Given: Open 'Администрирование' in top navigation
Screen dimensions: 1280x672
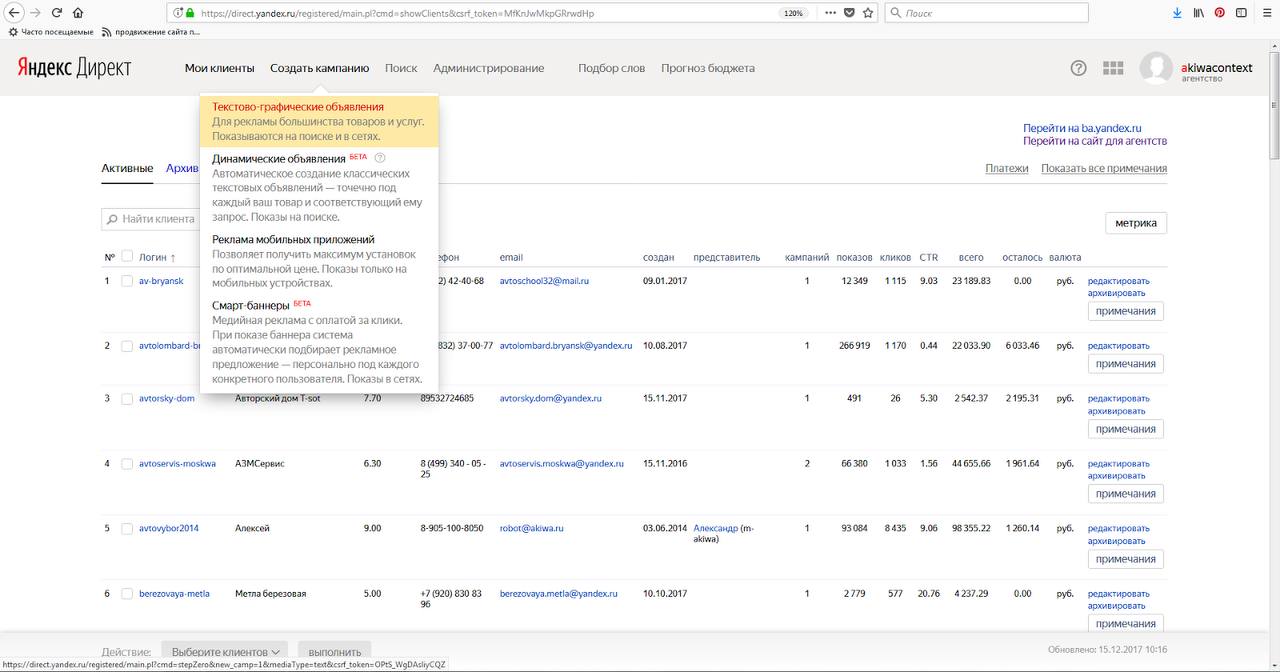Looking at the screenshot, I should tap(489, 68).
